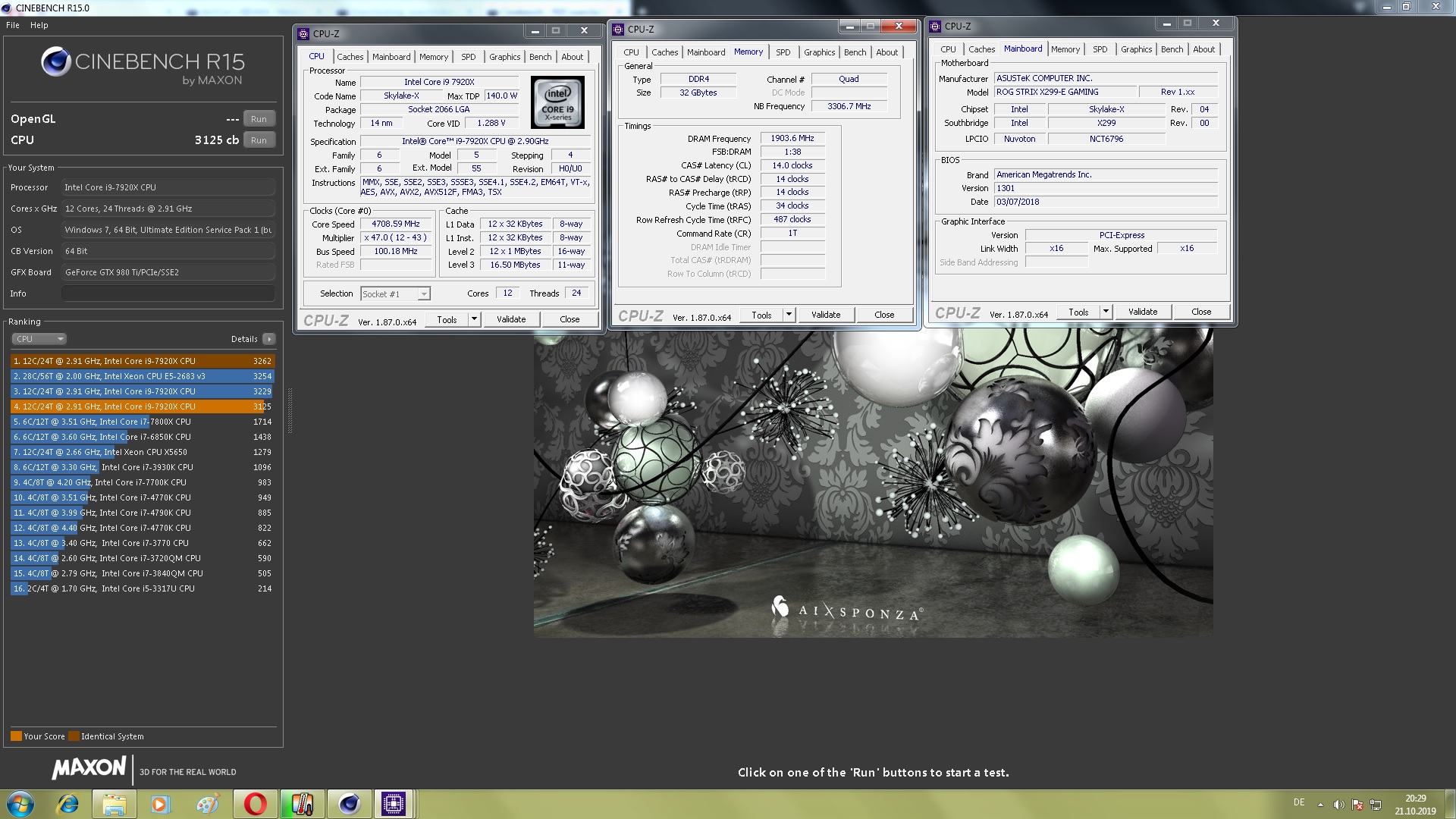Close the CPU-Z Memory window
This screenshot has width=1456, height=819.
pyautogui.click(x=899, y=26)
